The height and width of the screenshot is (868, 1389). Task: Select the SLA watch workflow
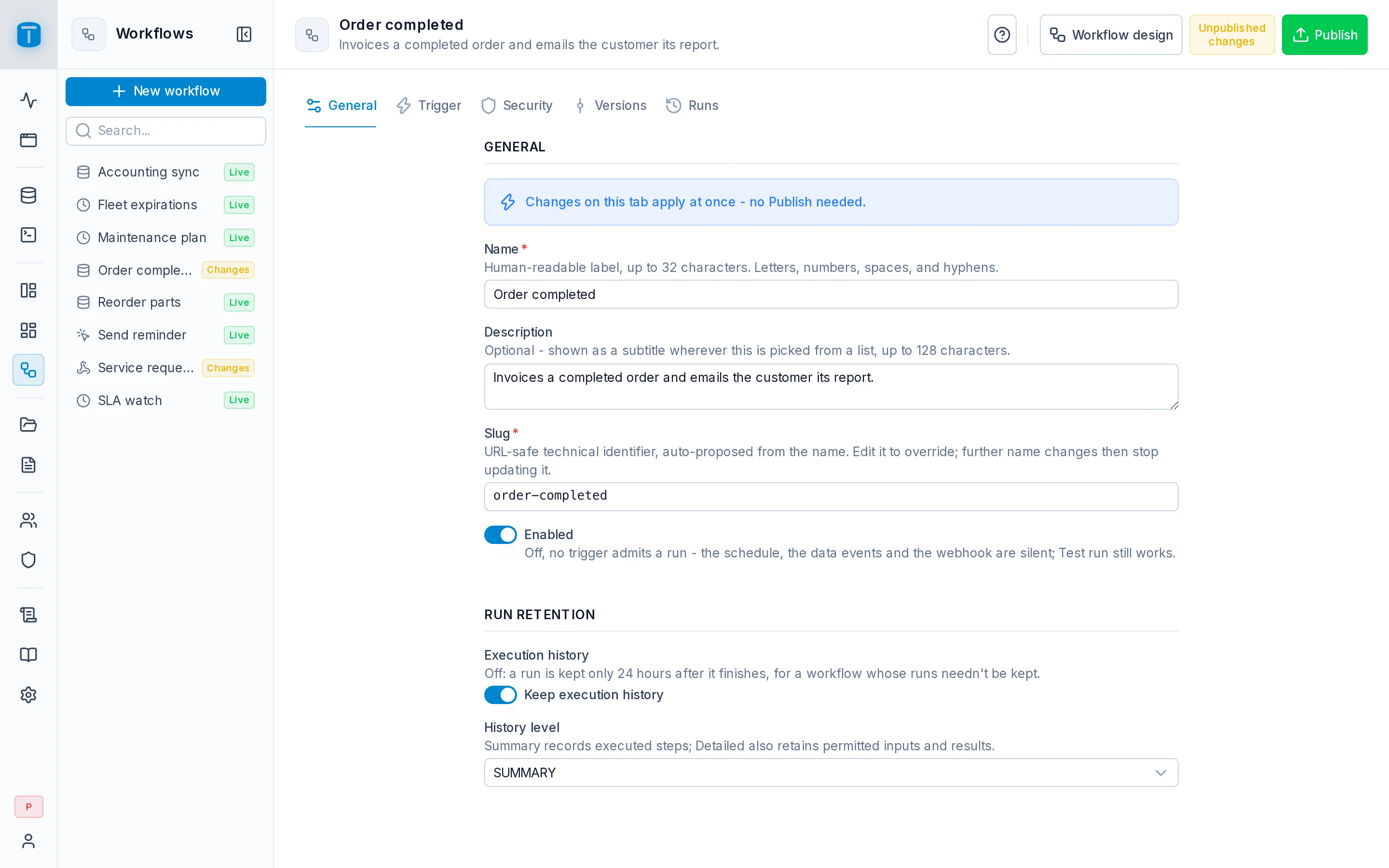click(166, 400)
